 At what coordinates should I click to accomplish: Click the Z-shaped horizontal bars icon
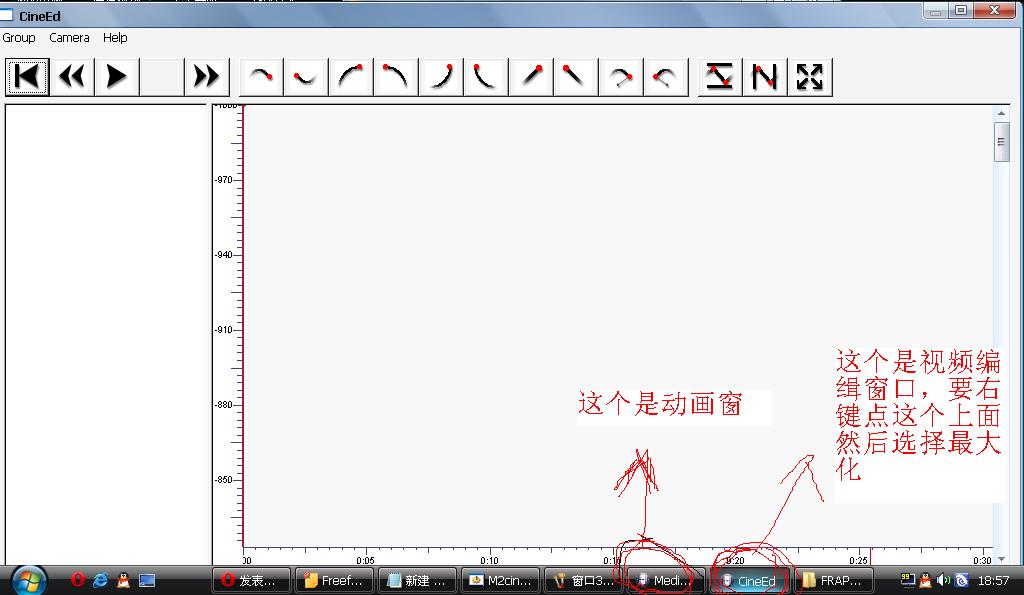tap(720, 77)
